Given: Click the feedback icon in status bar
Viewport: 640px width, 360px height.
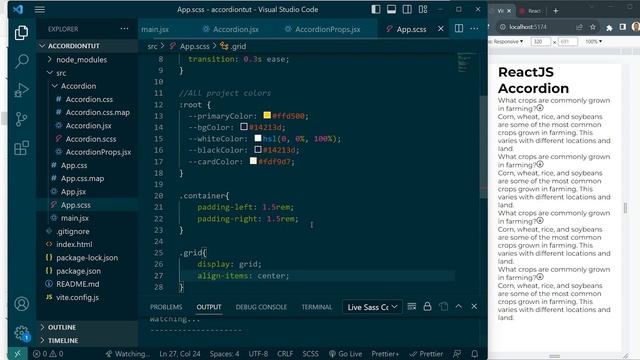Looking at the screenshot, I should point(457,353).
